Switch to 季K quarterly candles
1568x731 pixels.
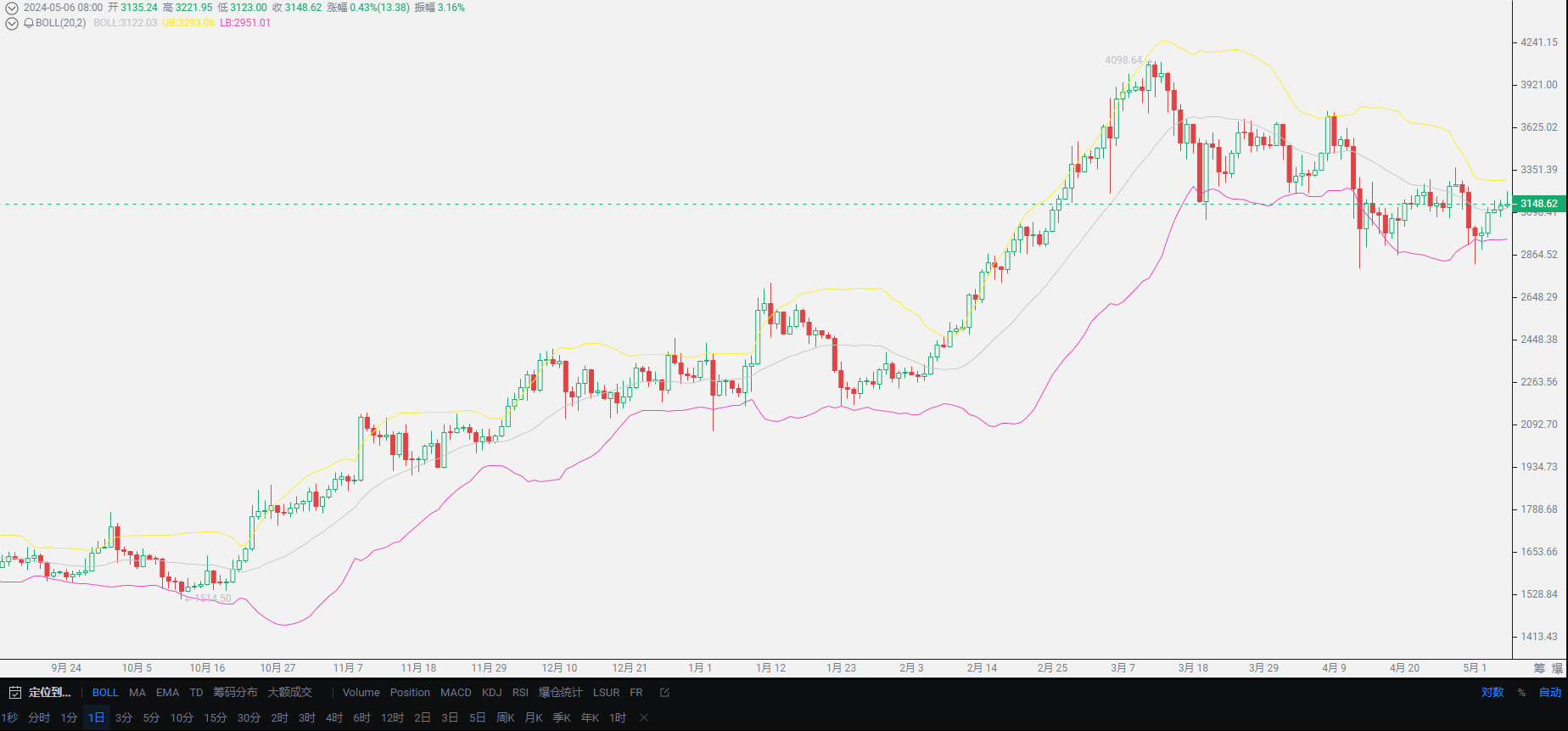click(x=562, y=718)
